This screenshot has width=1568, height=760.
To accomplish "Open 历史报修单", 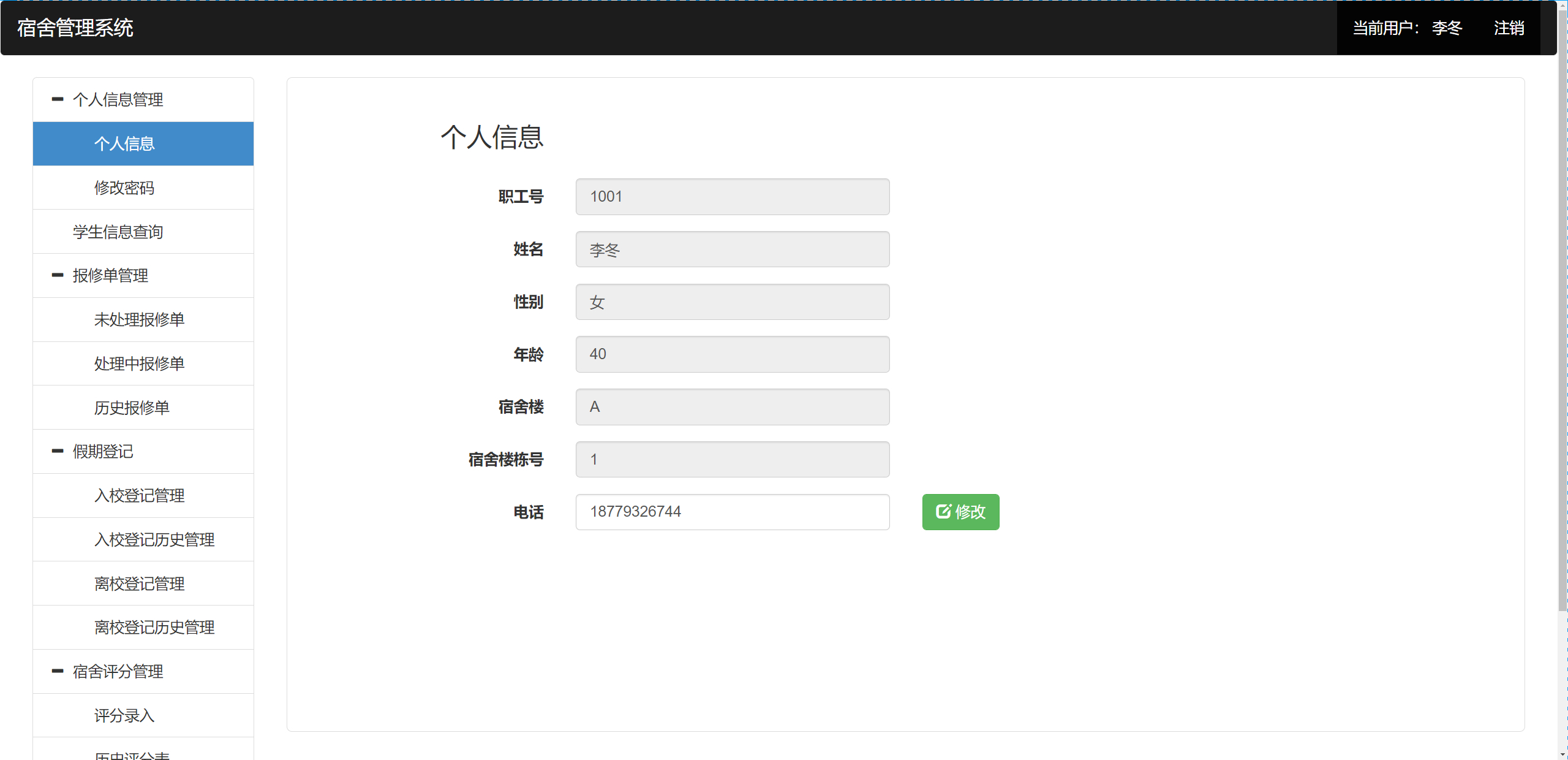I will click(x=132, y=408).
